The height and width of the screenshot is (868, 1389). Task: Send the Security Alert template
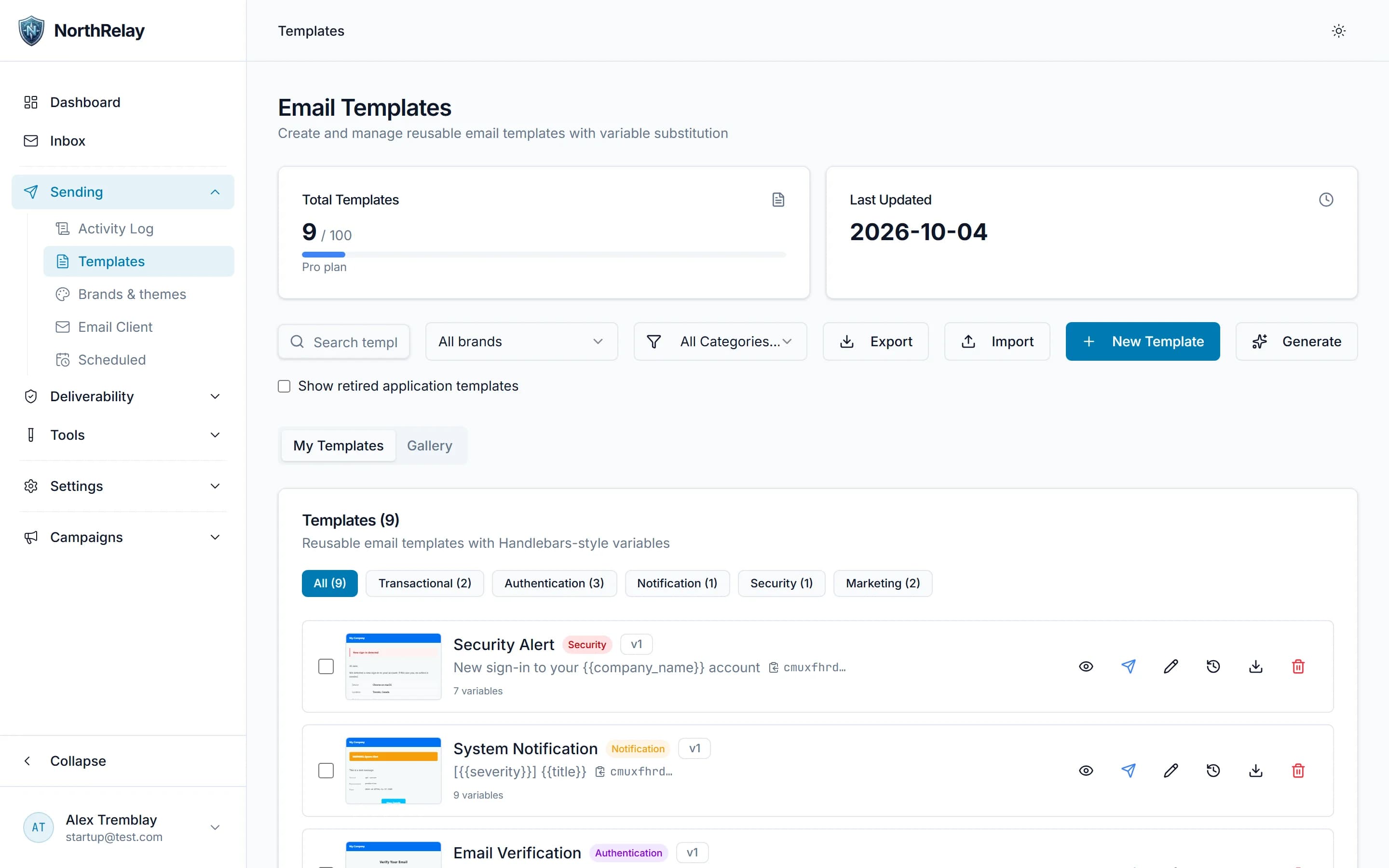[x=1129, y=666]
